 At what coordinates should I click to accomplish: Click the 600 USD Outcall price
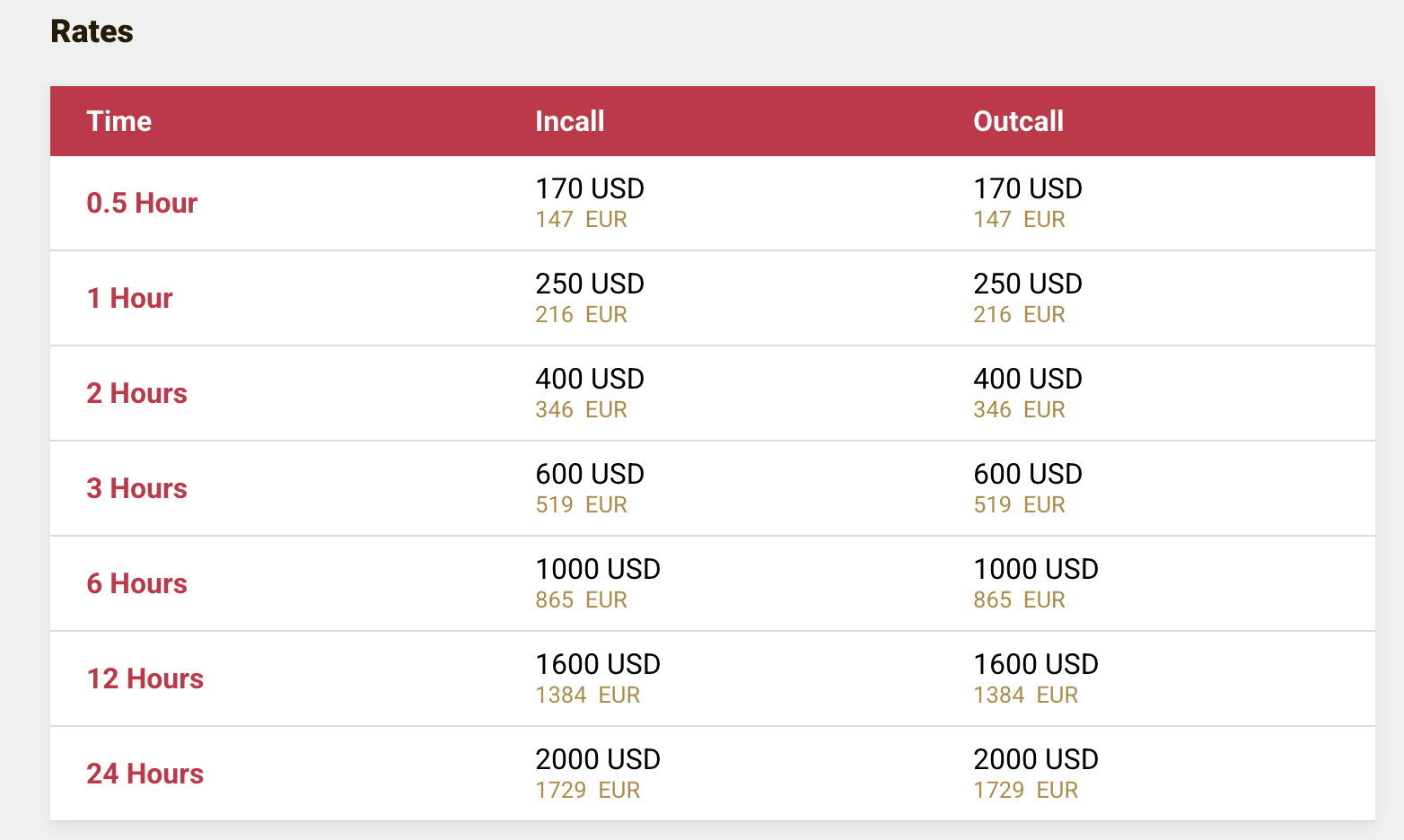click(1027, 474)
